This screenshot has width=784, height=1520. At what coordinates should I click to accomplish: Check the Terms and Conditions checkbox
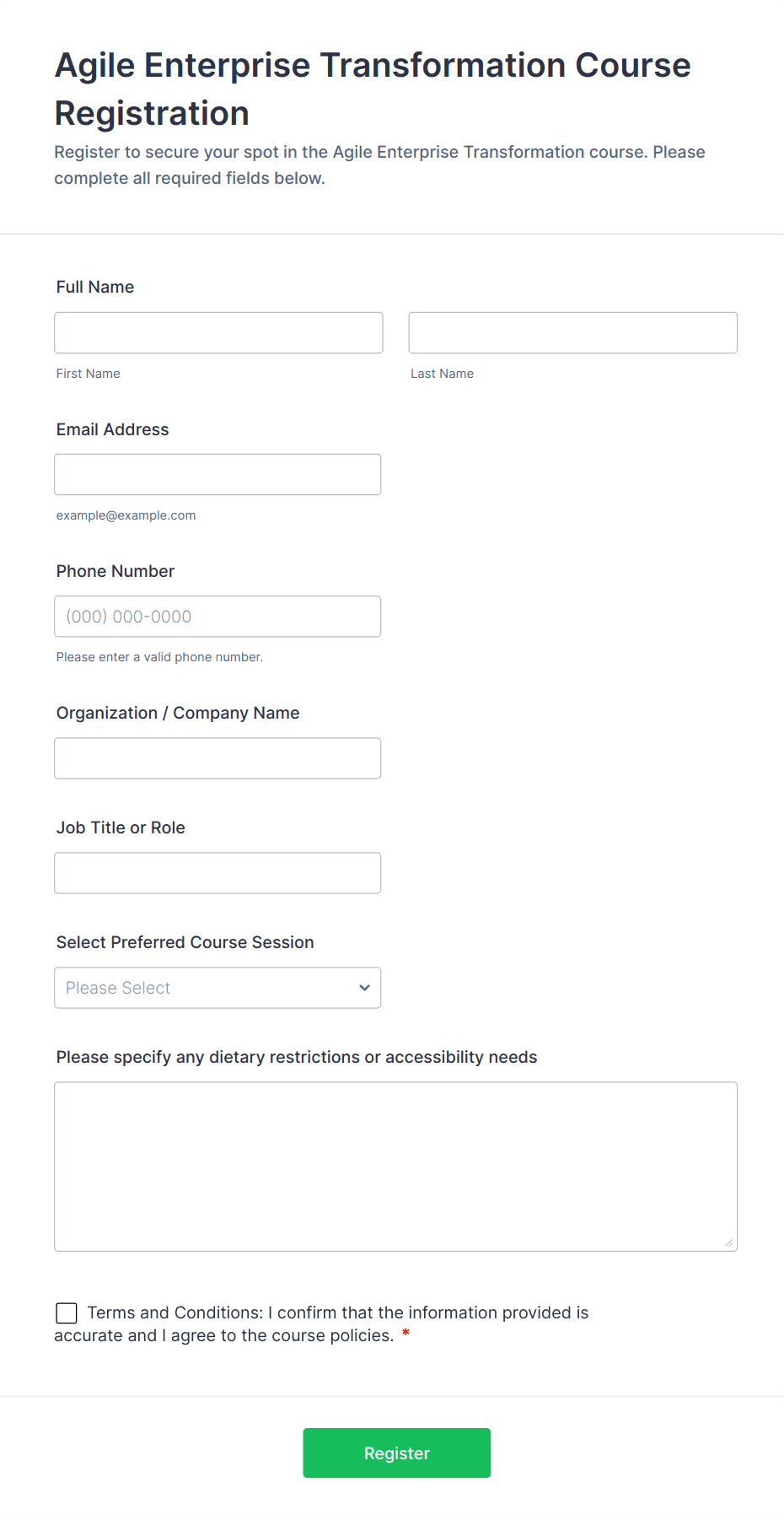(x=67, y=1312)
